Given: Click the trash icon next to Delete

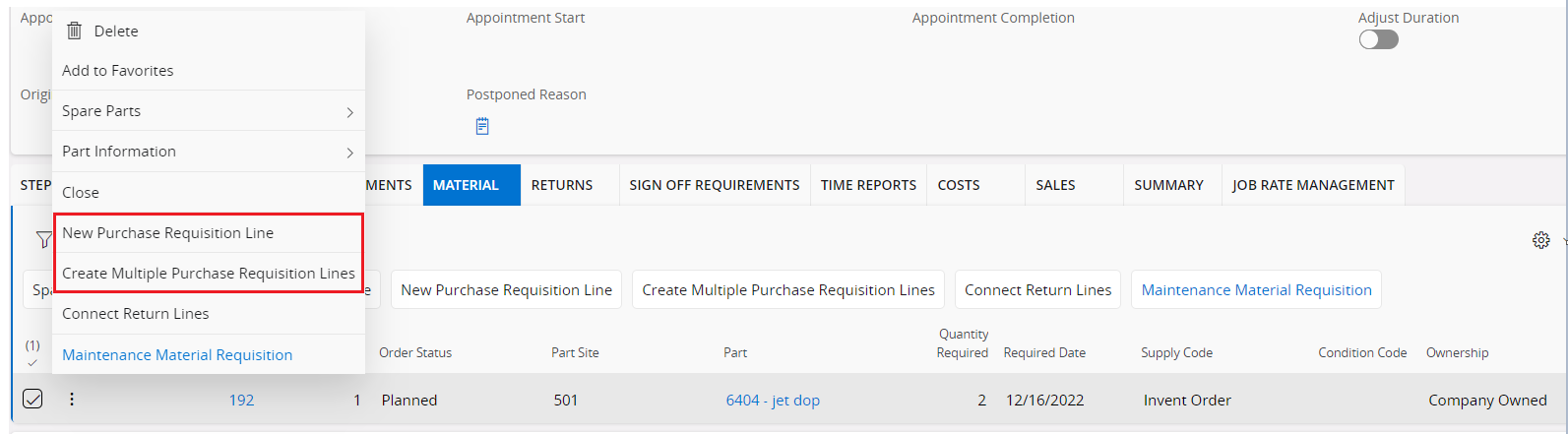Looking at the screenshot, I should click(74, 31).
